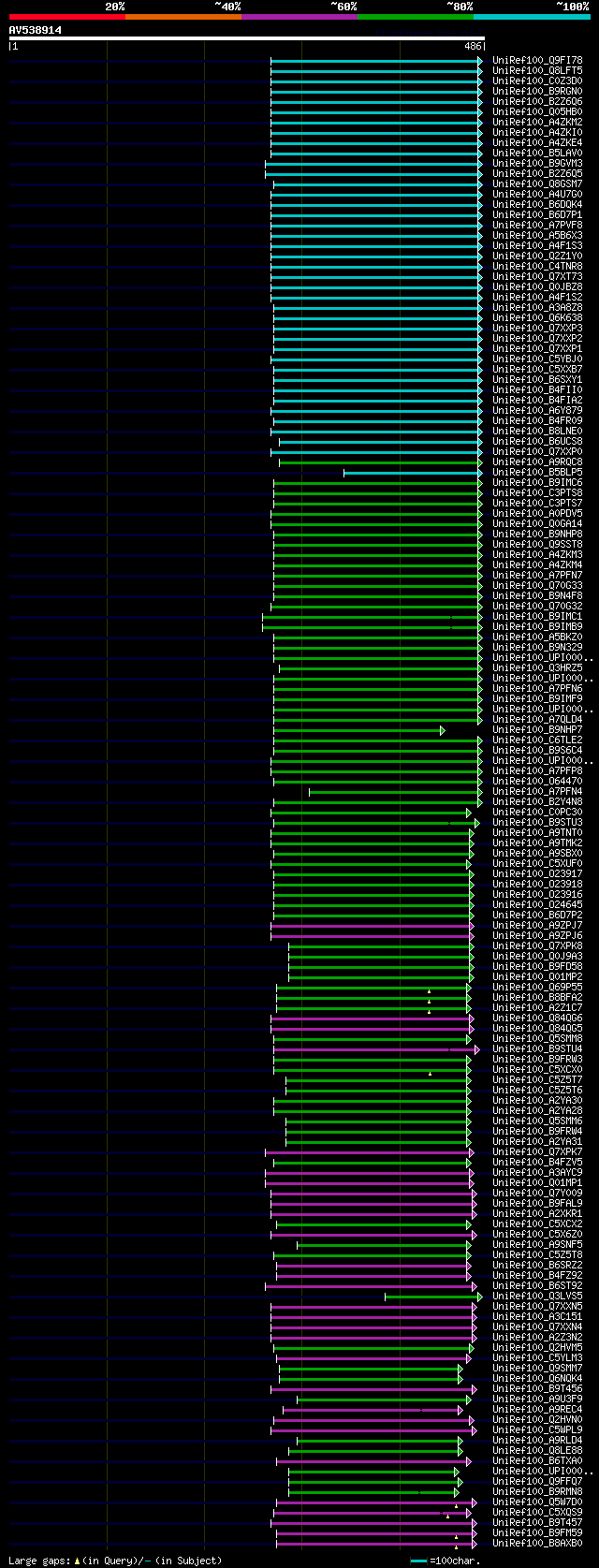The image size is (599, 1568).
Task: Click the label UniRef100_A3C151
Action: pyautogui.click(x=537, y=1317)
